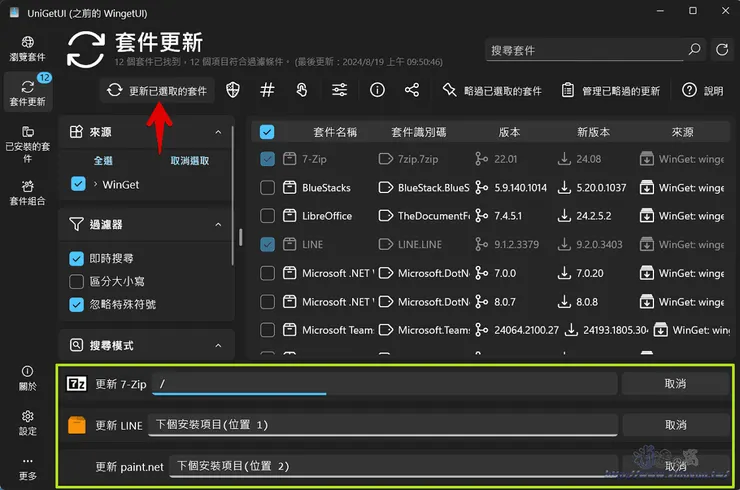Click the interactive hand toolbar icon
740x490 pixels.
302,90
